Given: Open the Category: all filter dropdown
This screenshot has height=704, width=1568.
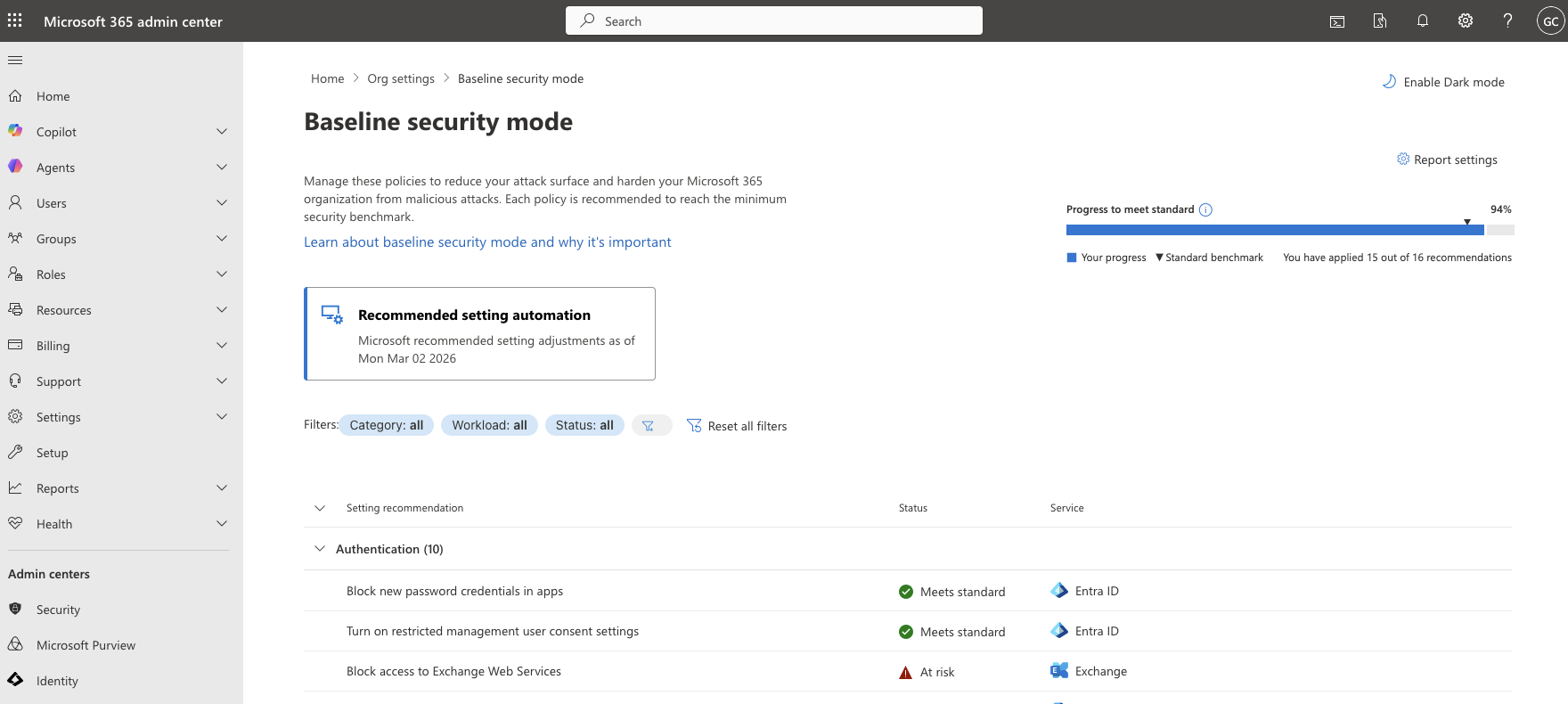Looking at the screenshot, I should pos(387,426).
